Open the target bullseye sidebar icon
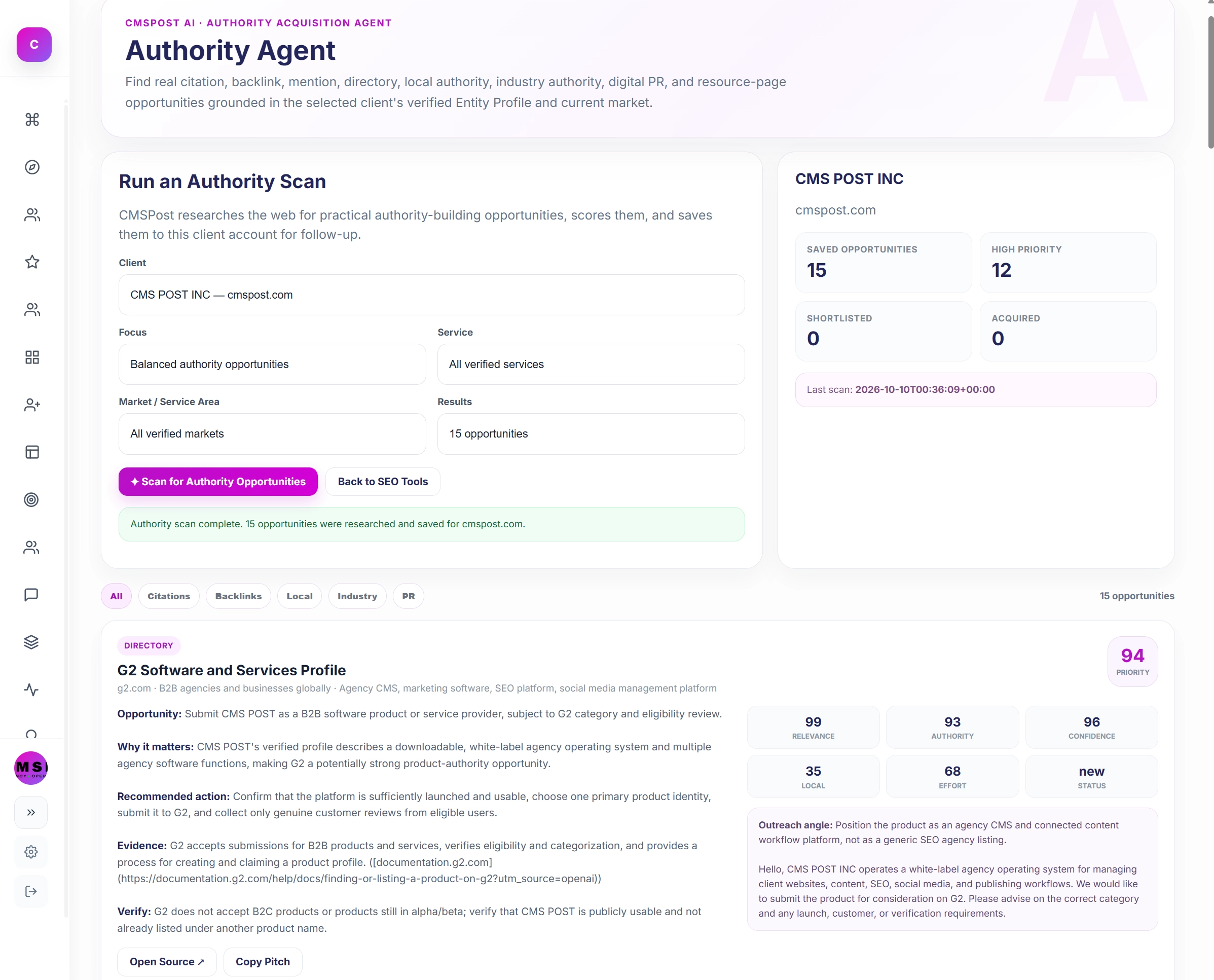 [31, 499]
